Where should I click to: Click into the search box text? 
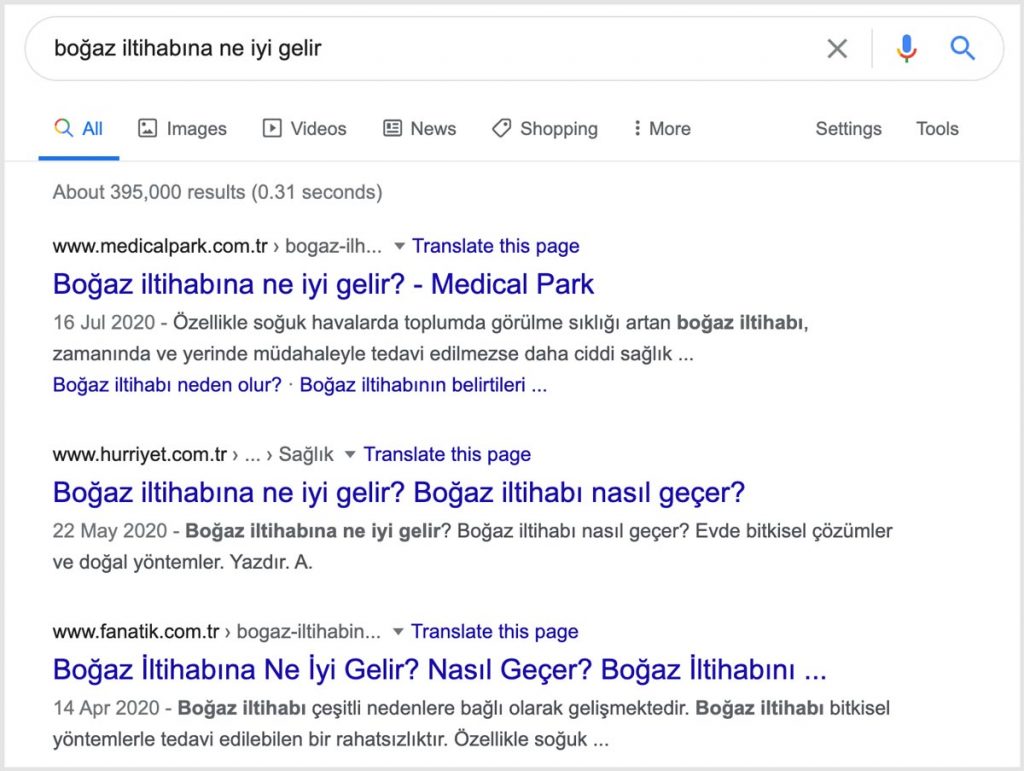[x=188, y=48]
